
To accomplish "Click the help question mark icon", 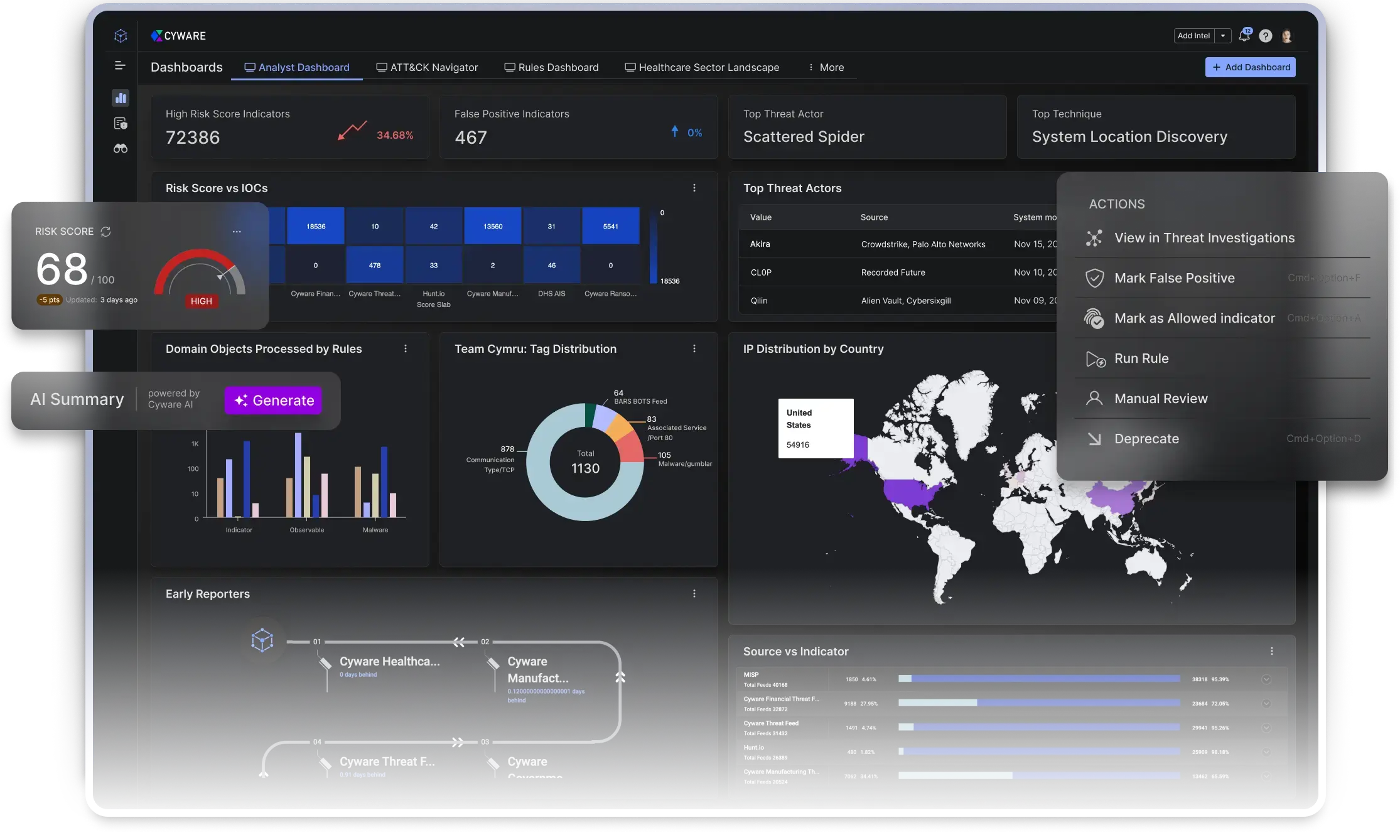I will (x=1266, y=36).
